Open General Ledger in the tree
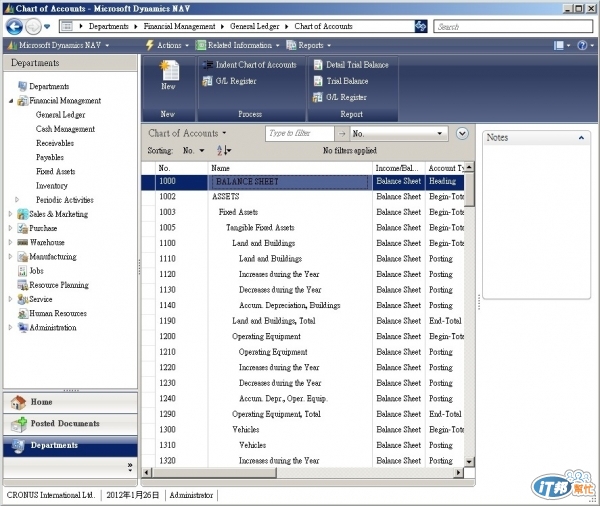 click(60, 114)
